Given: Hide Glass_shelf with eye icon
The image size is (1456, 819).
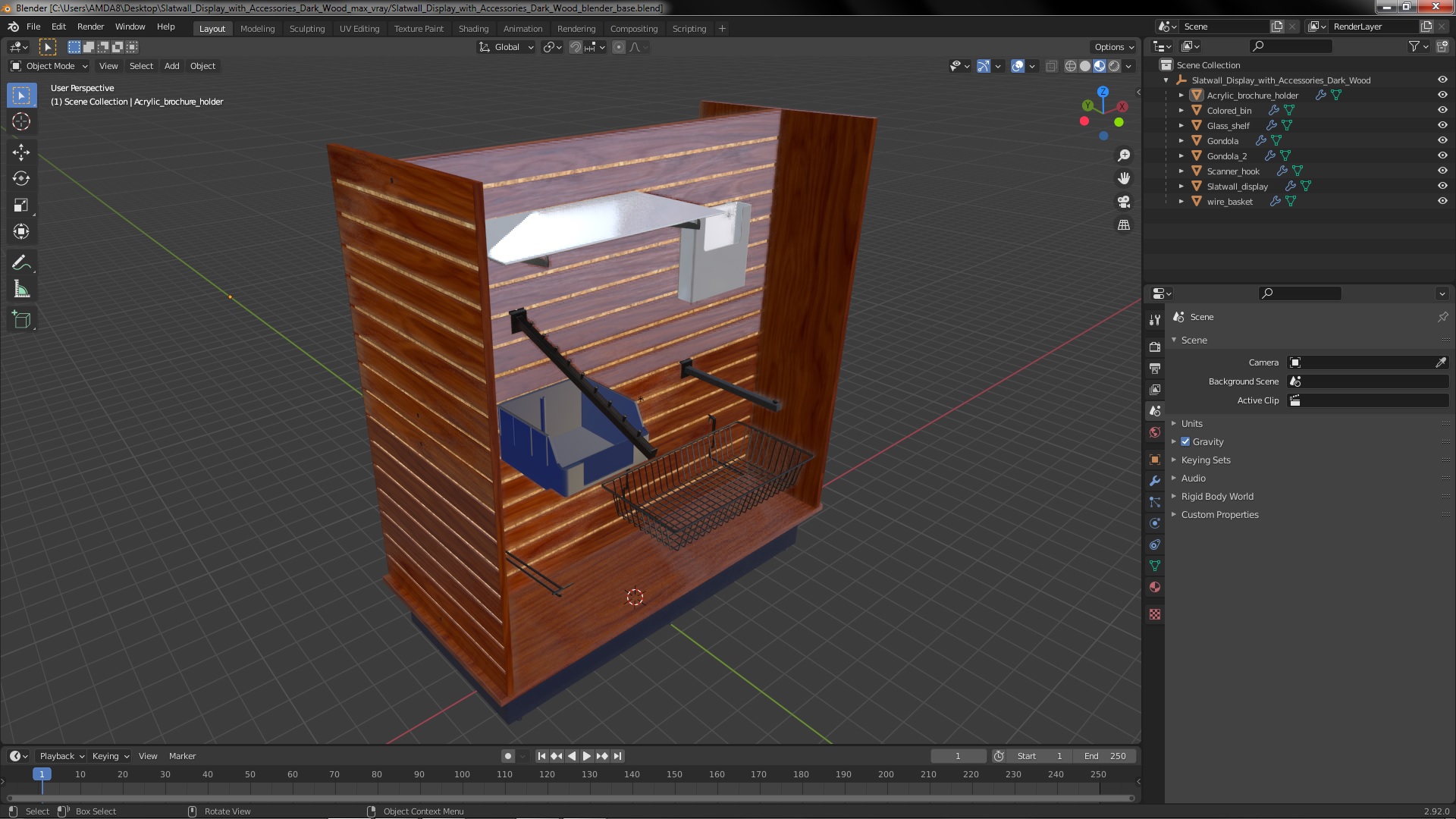Looking at the screenshot, I should click(1442, 125).
